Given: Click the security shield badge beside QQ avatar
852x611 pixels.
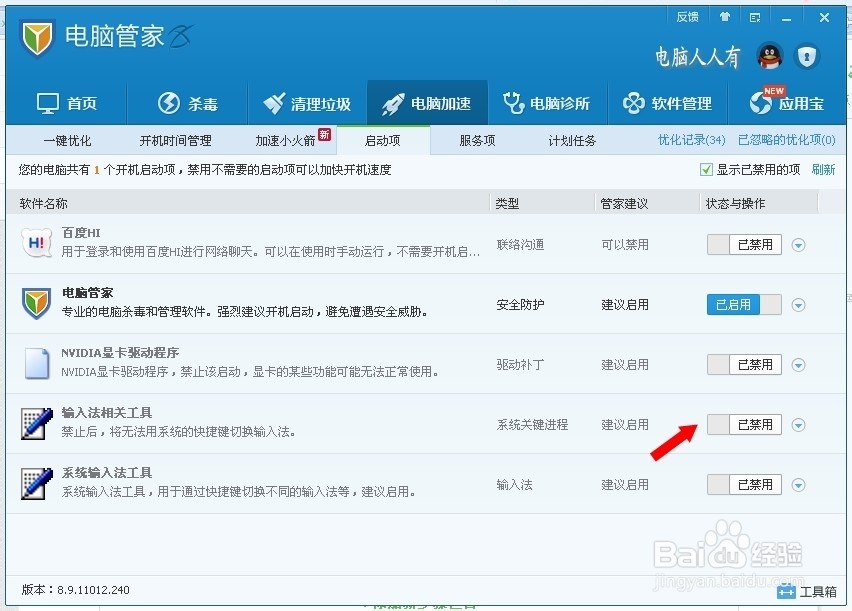Looking at the screenshot, I should (x=807, y=56).
